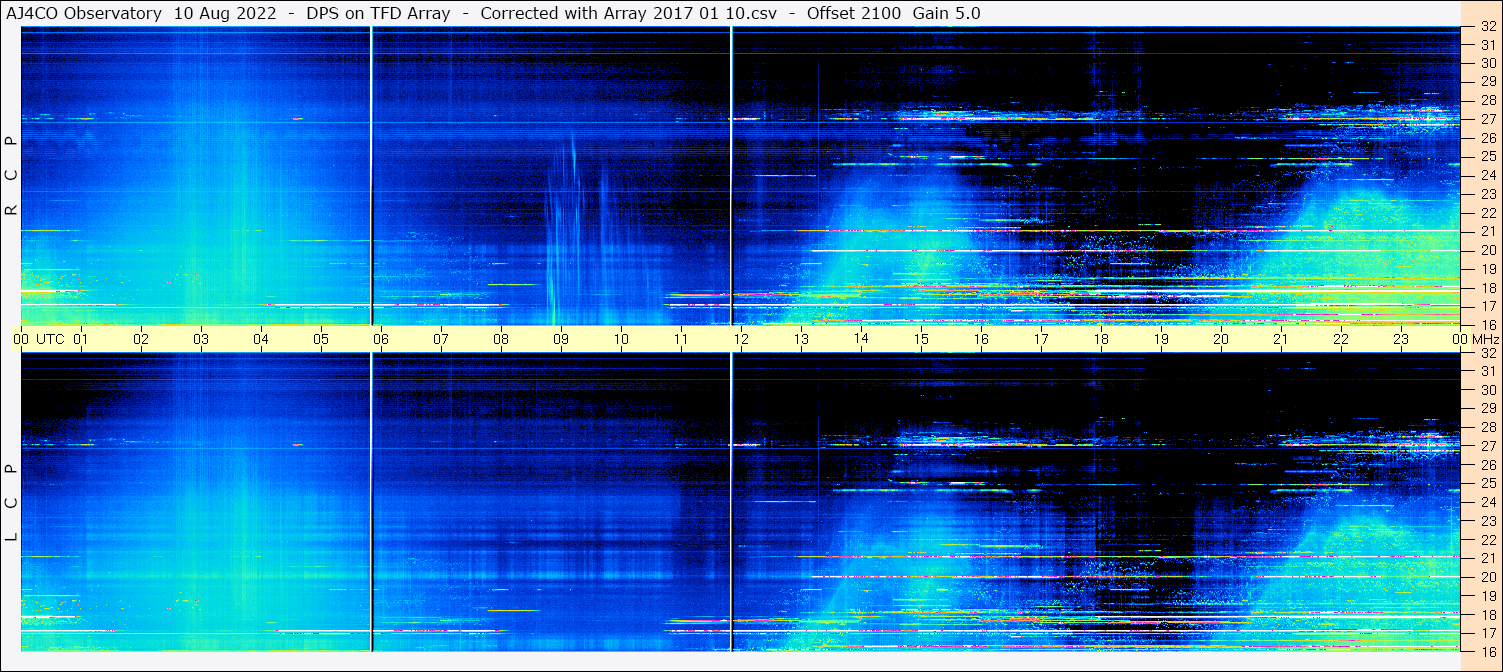Screen dimensions: 1503x672
Task: Click the 18 MHz tick on the LCP frequency scale
Action: click(1487, 615)
